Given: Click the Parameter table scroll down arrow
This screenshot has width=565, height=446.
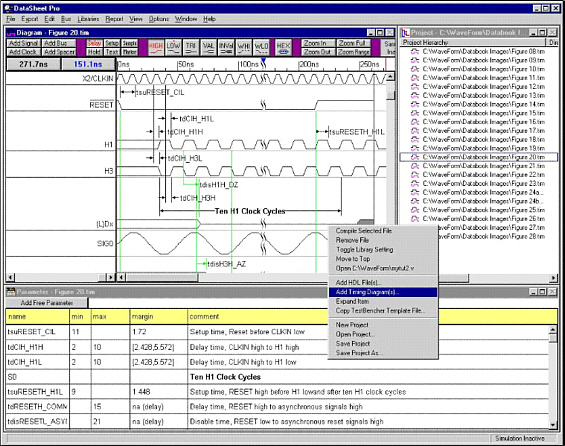Looking at the screenshot, I should pos(553,425).
